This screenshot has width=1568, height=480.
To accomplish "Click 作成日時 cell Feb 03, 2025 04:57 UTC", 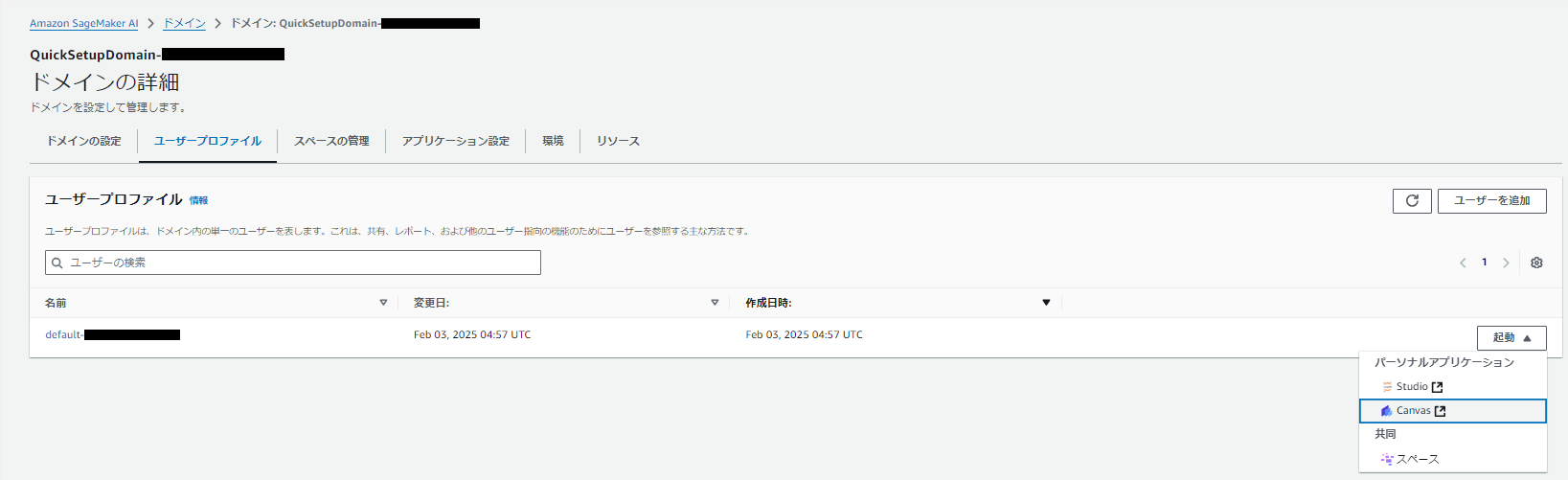I will click(805, 335).
